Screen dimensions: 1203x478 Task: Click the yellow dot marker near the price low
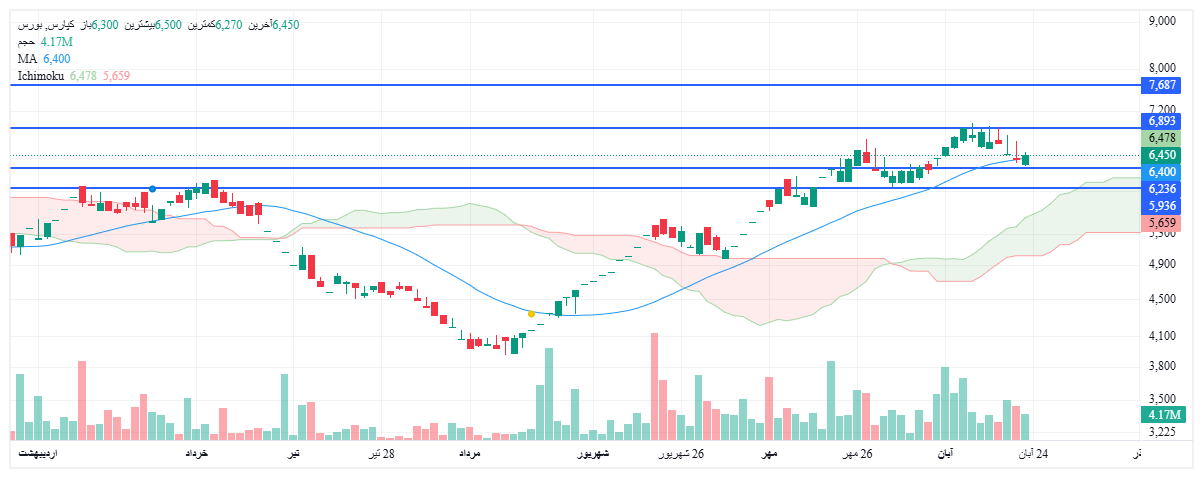tap(531, 314)
